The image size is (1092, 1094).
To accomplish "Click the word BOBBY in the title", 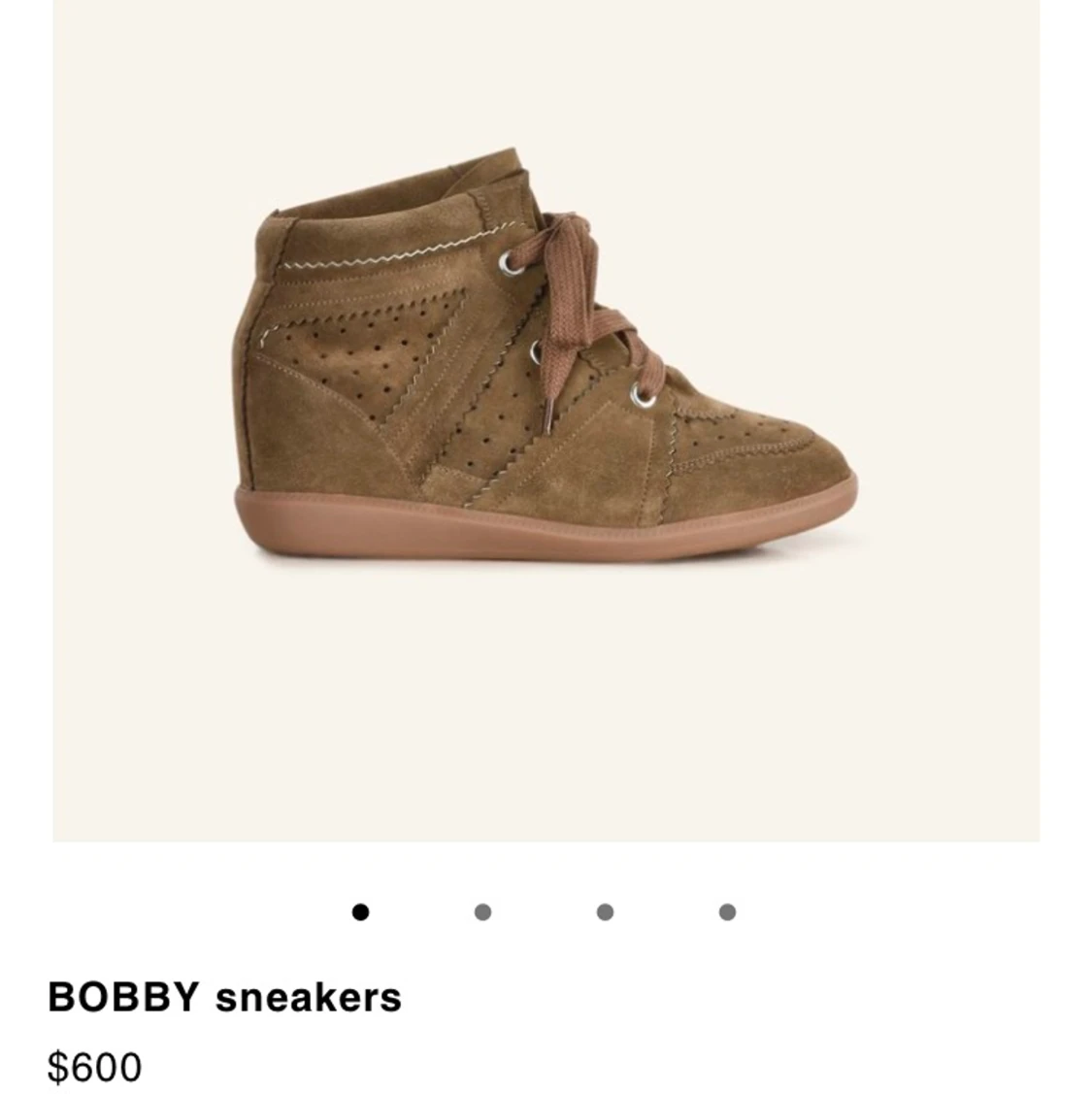I will [123, 996].
